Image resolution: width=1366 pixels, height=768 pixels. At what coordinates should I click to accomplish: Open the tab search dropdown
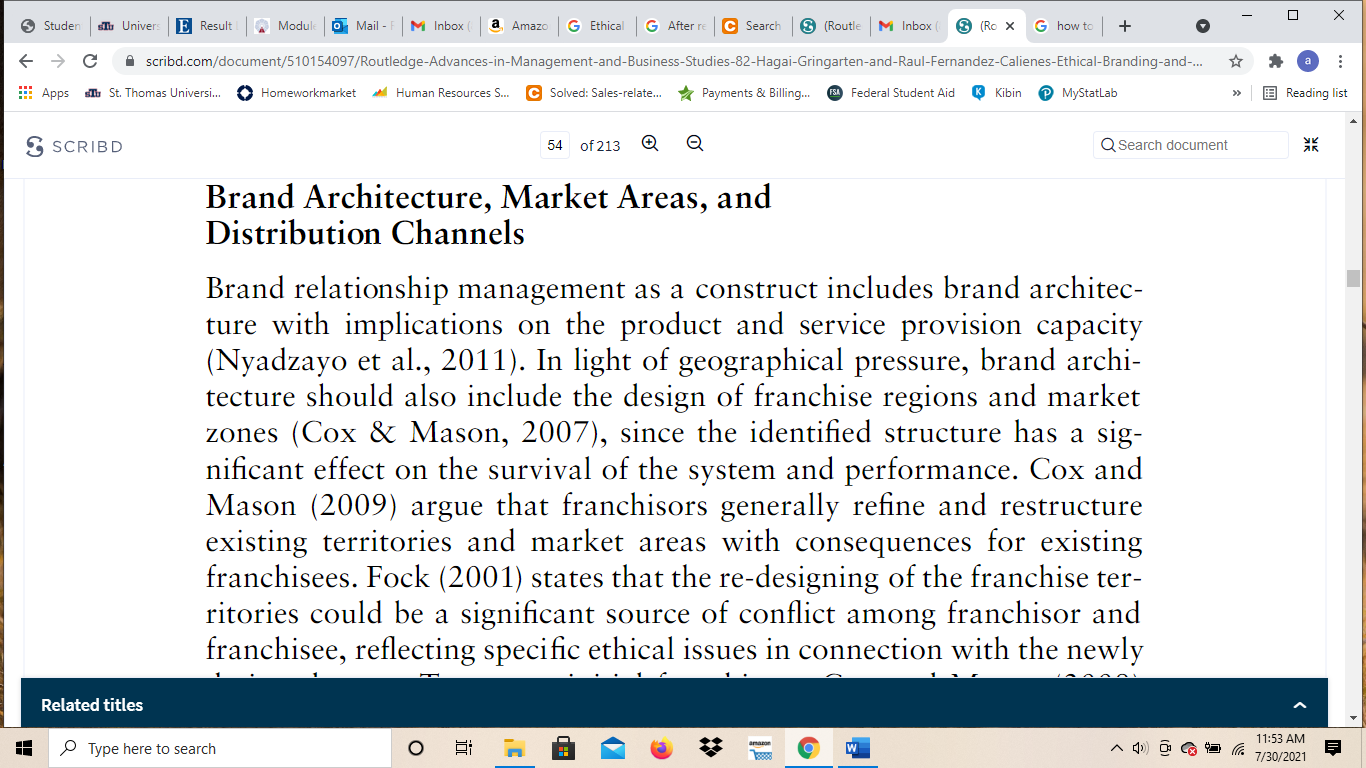[x=1203, y=26]
